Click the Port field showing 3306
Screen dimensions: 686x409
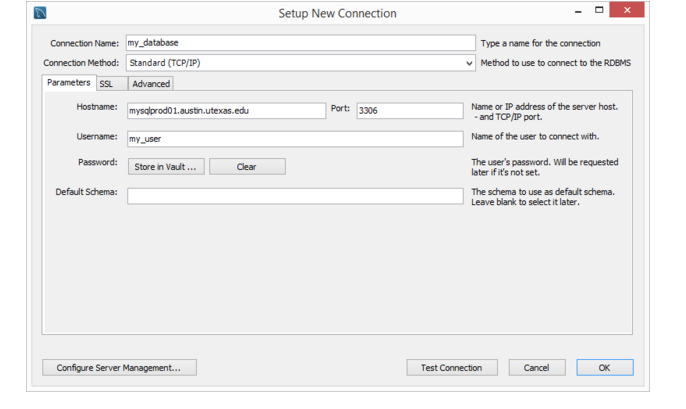pyautogui.click(x=410, y=111)
